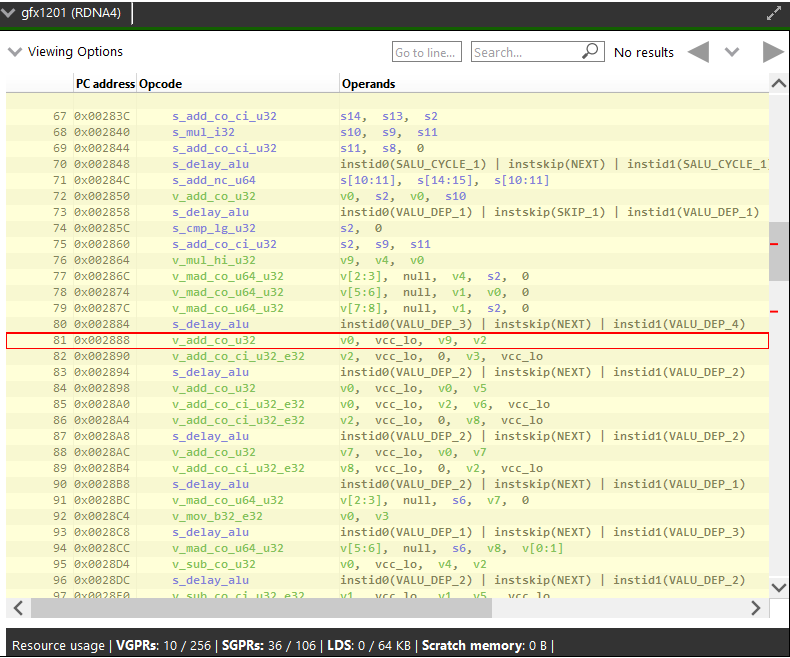This screenshot has width=790, height=658.
Task: Click the vertical scrollbar up arrow
Action: pos(778,83)
